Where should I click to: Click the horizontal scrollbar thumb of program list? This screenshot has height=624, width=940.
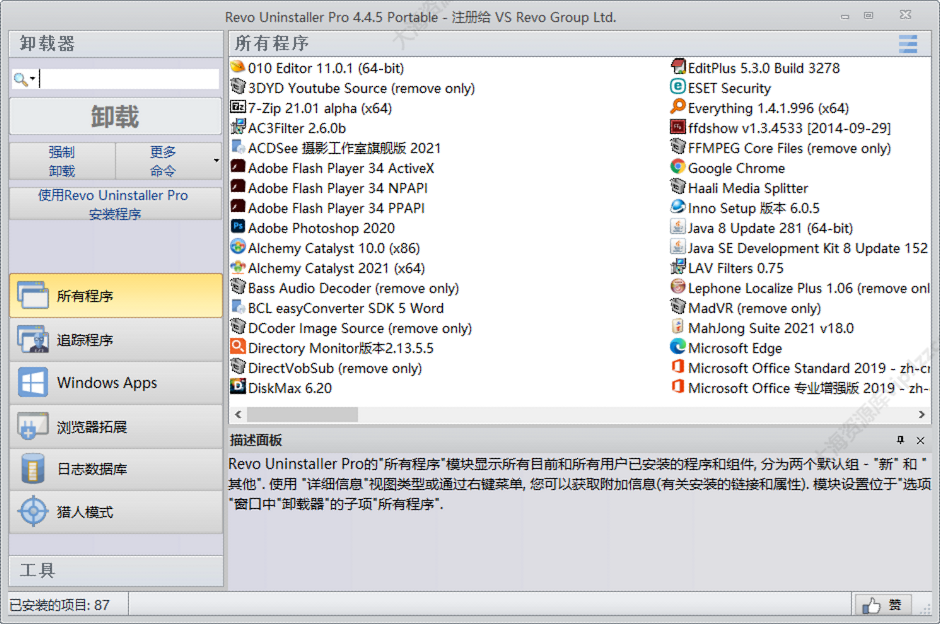click(302, 414)
